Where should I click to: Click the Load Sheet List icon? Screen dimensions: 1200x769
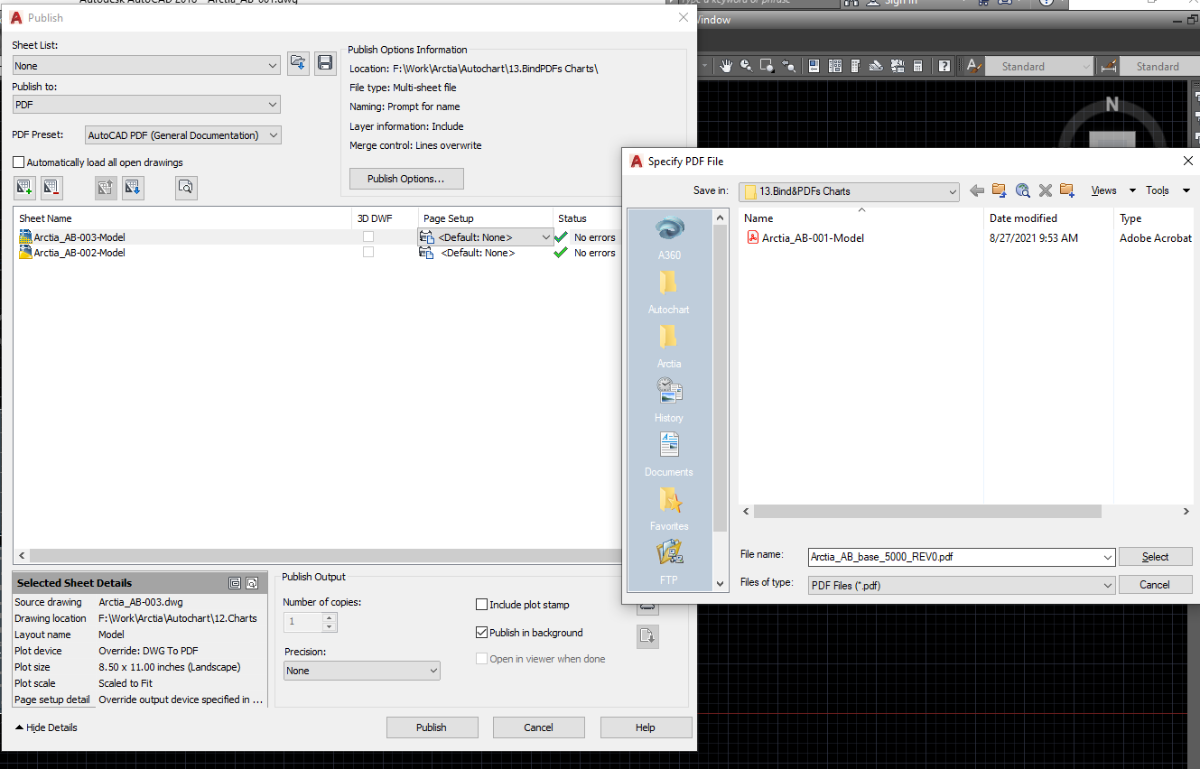tap(297, 64)
